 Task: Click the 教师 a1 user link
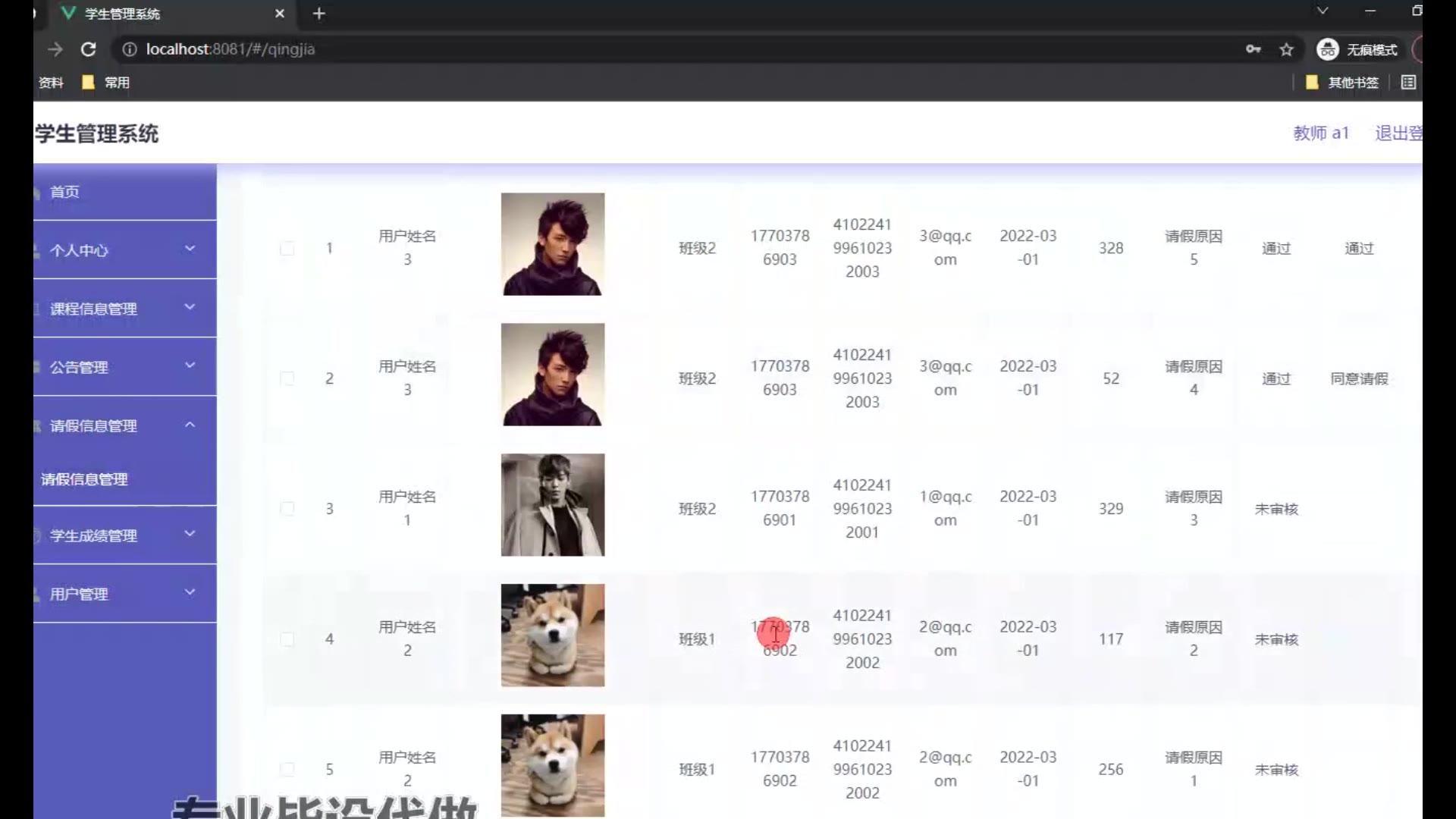(1321, 133)
